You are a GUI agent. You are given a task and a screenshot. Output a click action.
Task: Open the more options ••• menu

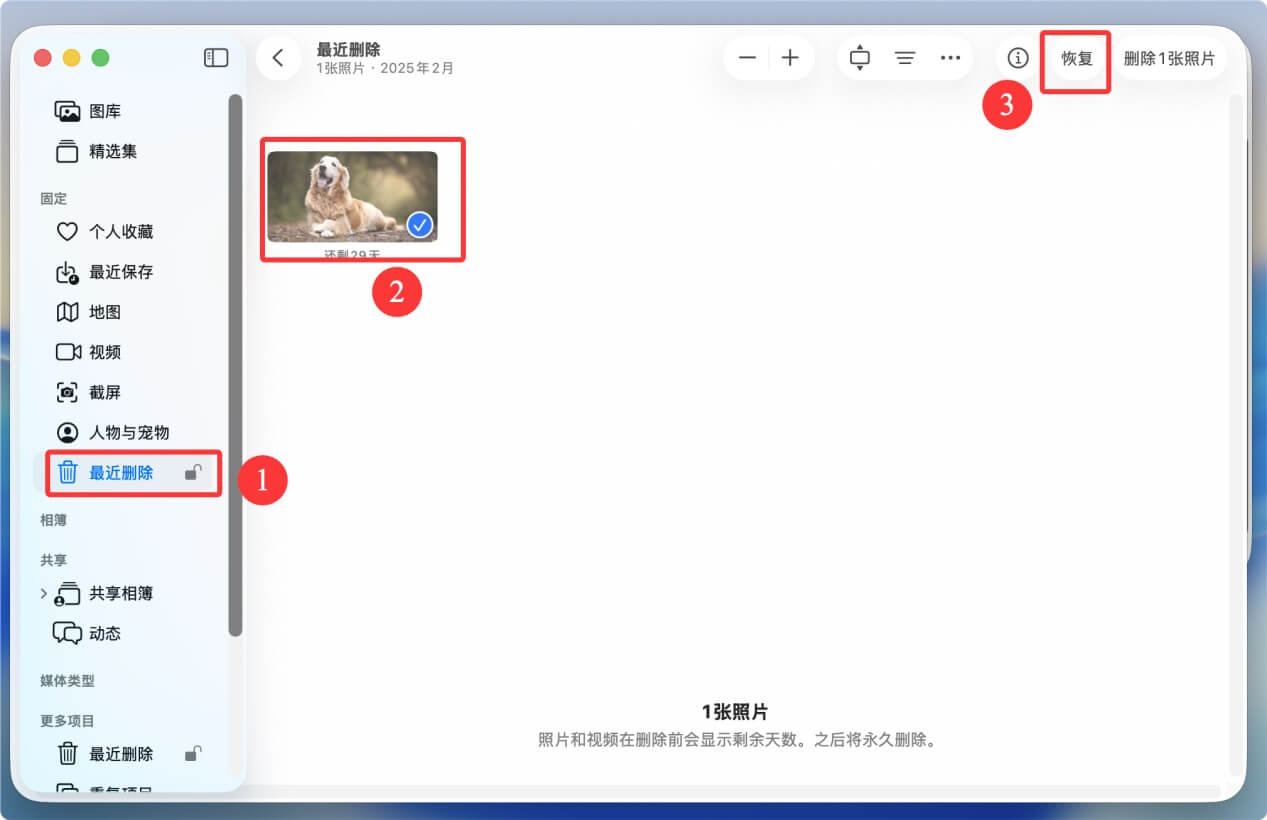pos(950,58)
